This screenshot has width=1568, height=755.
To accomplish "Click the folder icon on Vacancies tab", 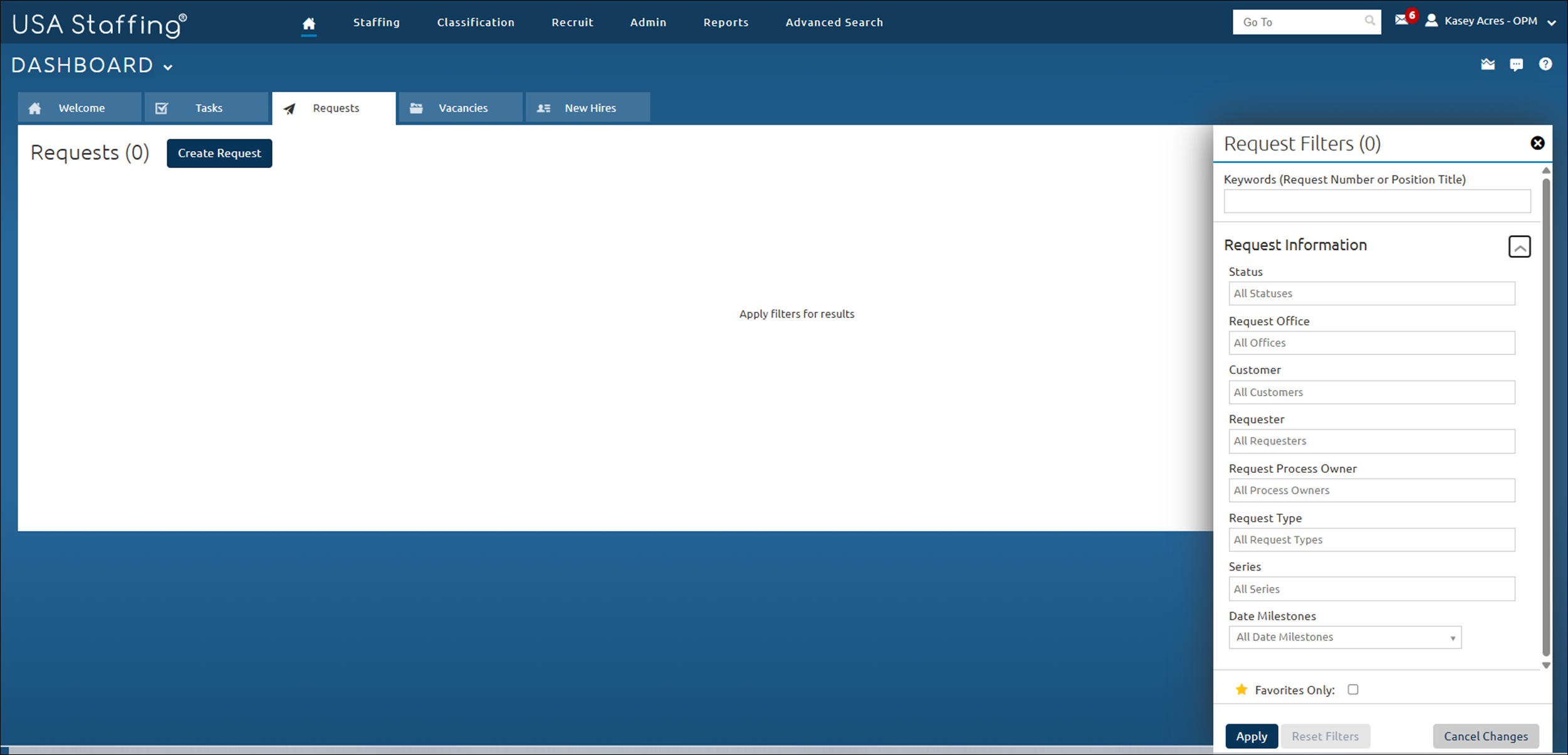I will pyautogui.click(x=416, y=108).
